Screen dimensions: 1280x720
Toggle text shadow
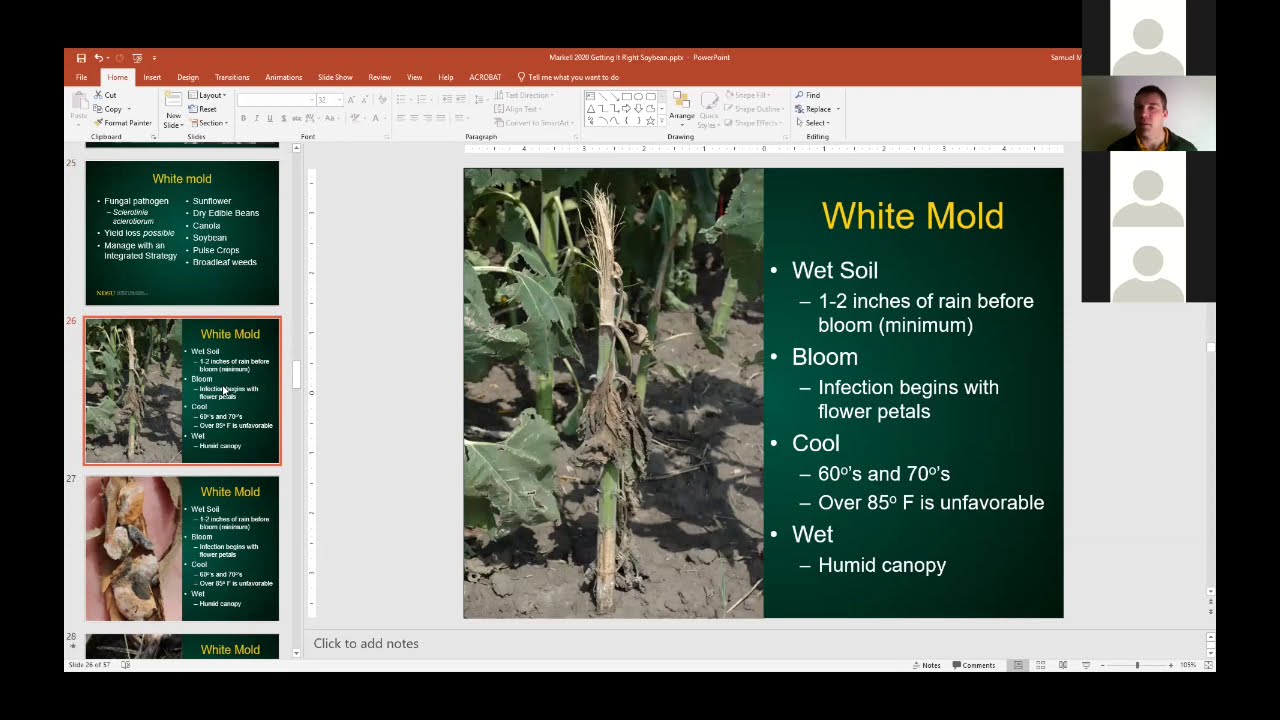282,118
